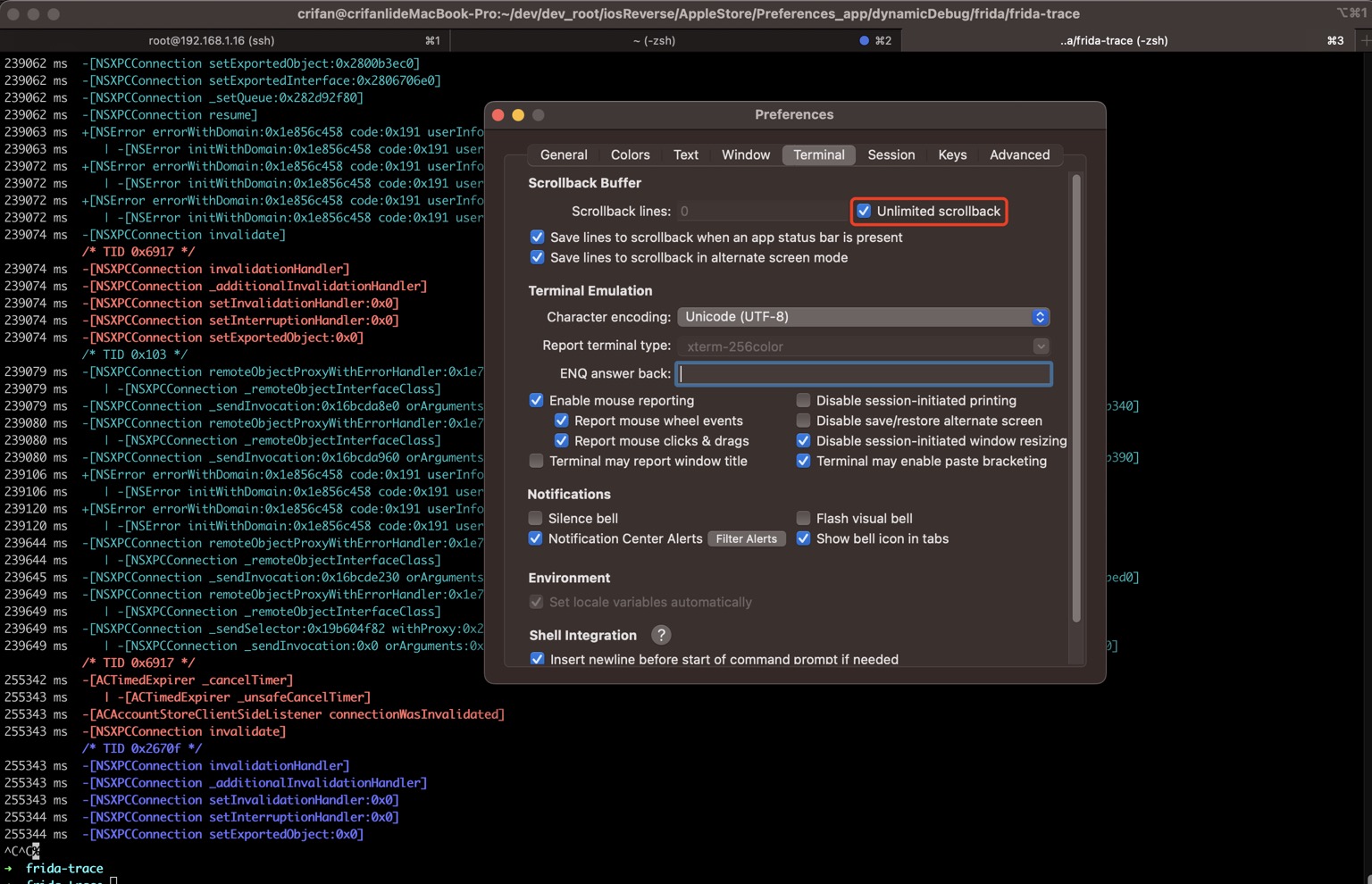This screenshot has width=1372, height=884.
Task: Enable the Flash visual bell checkbox
Action: (803, 518)
